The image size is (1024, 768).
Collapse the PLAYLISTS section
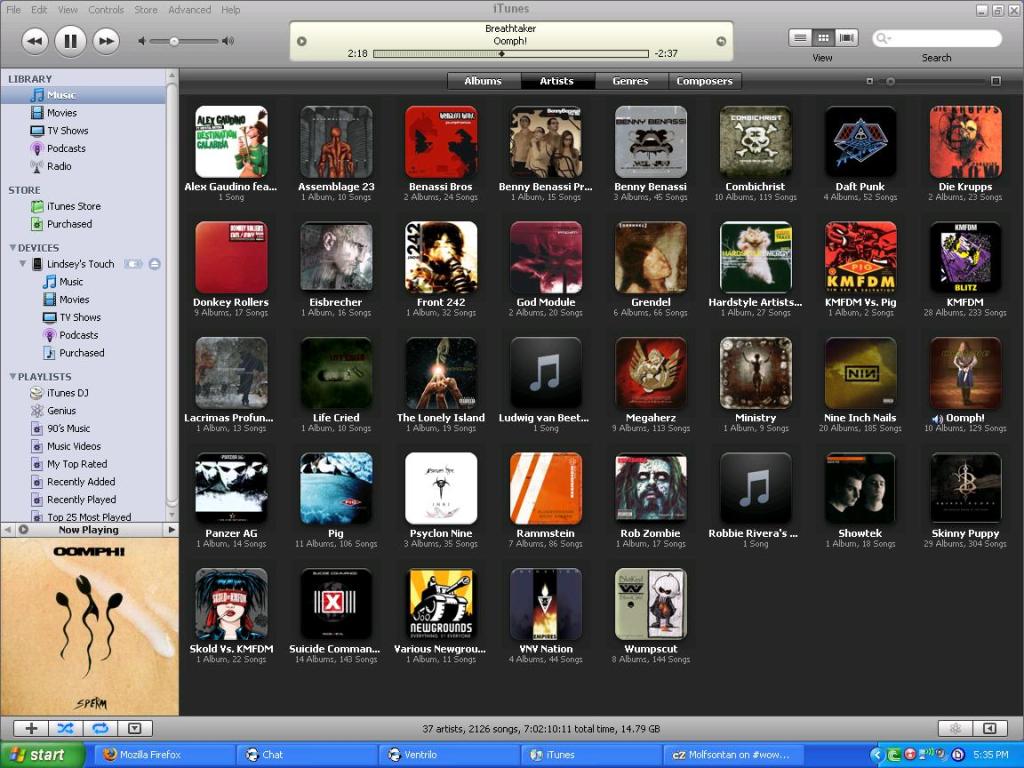coord(13,377)
